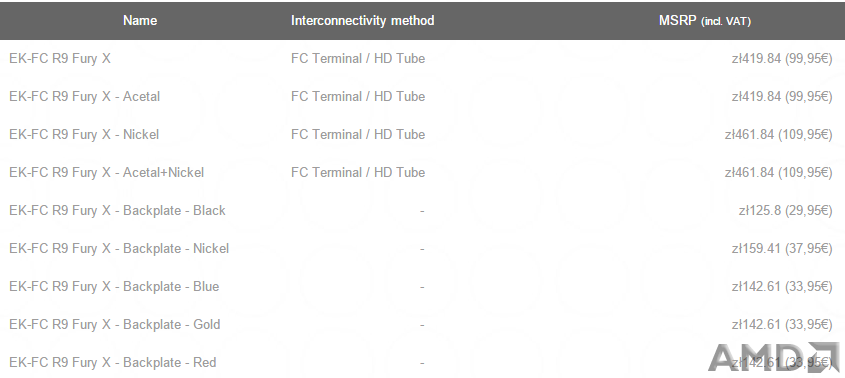Click the zł159.41 (37,95€) price

pyautogui.click(x=782, y=249)
